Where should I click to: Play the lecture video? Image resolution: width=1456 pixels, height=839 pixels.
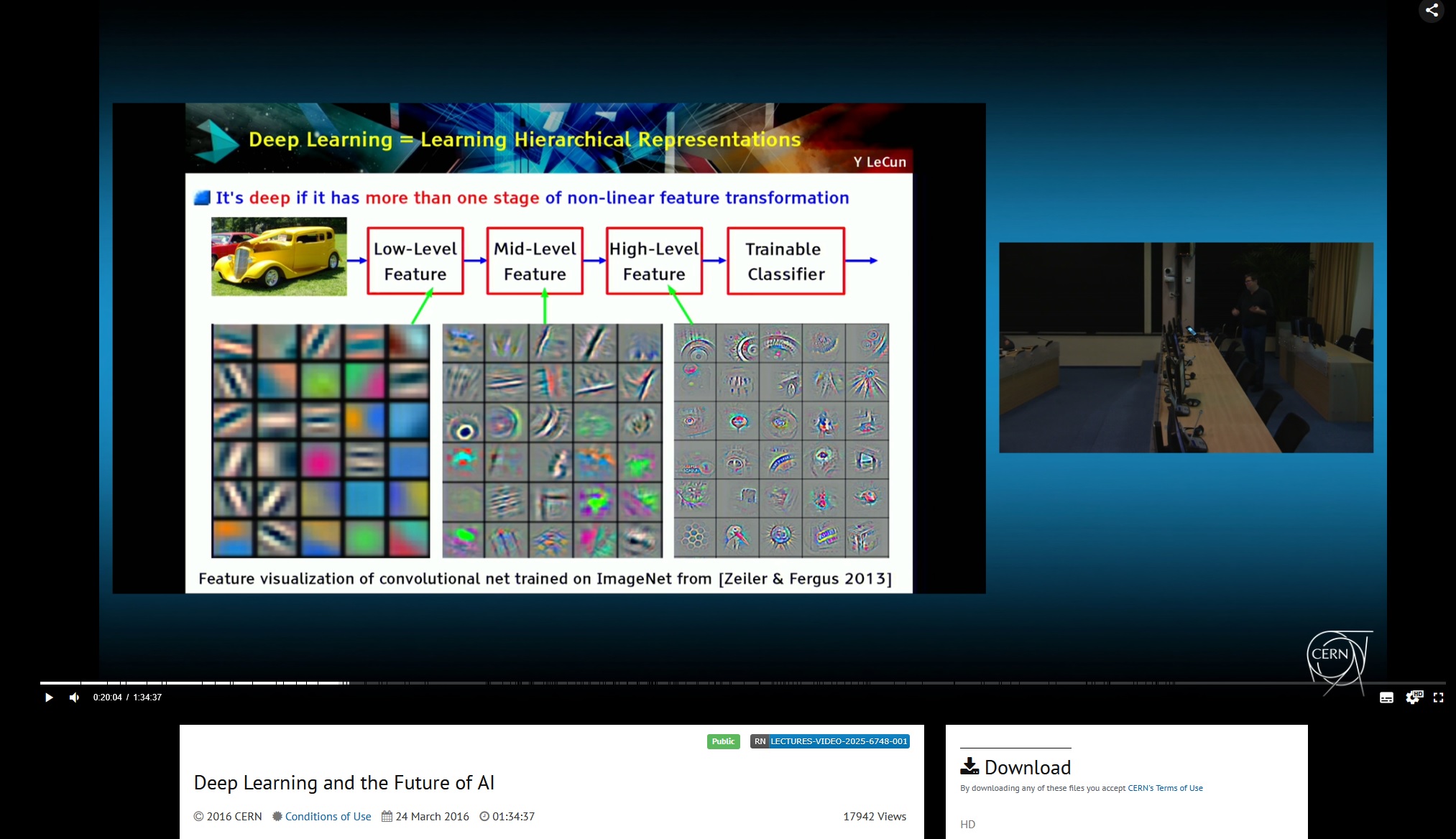click(49, 697)
